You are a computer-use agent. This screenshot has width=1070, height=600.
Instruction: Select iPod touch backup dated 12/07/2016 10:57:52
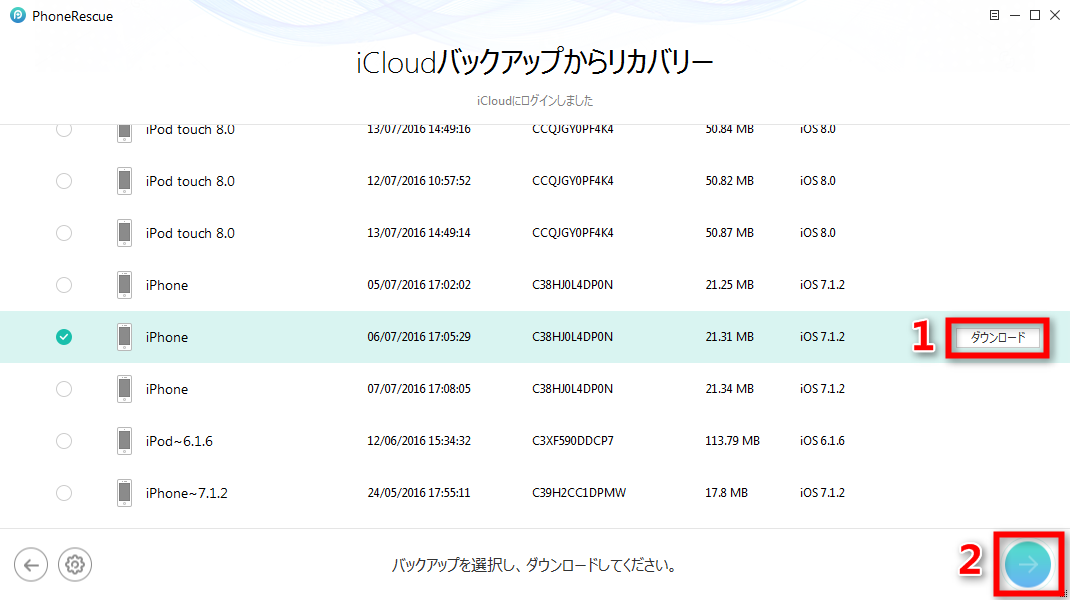click(63, 181)
